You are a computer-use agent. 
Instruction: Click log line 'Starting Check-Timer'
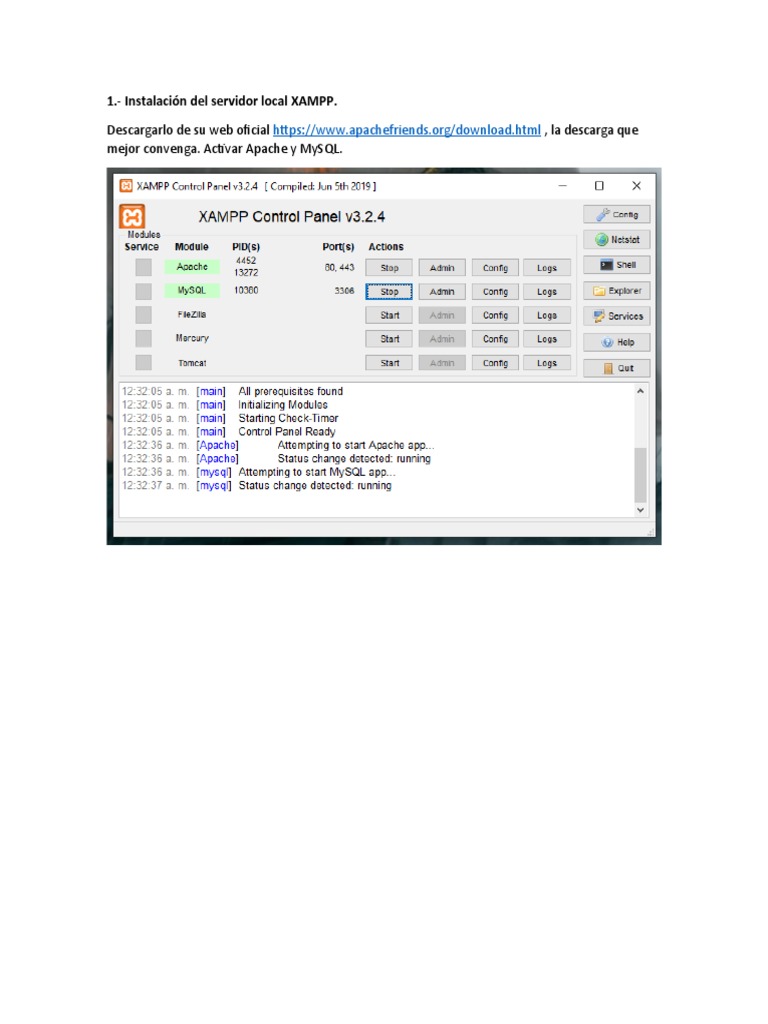click(288, 418)
